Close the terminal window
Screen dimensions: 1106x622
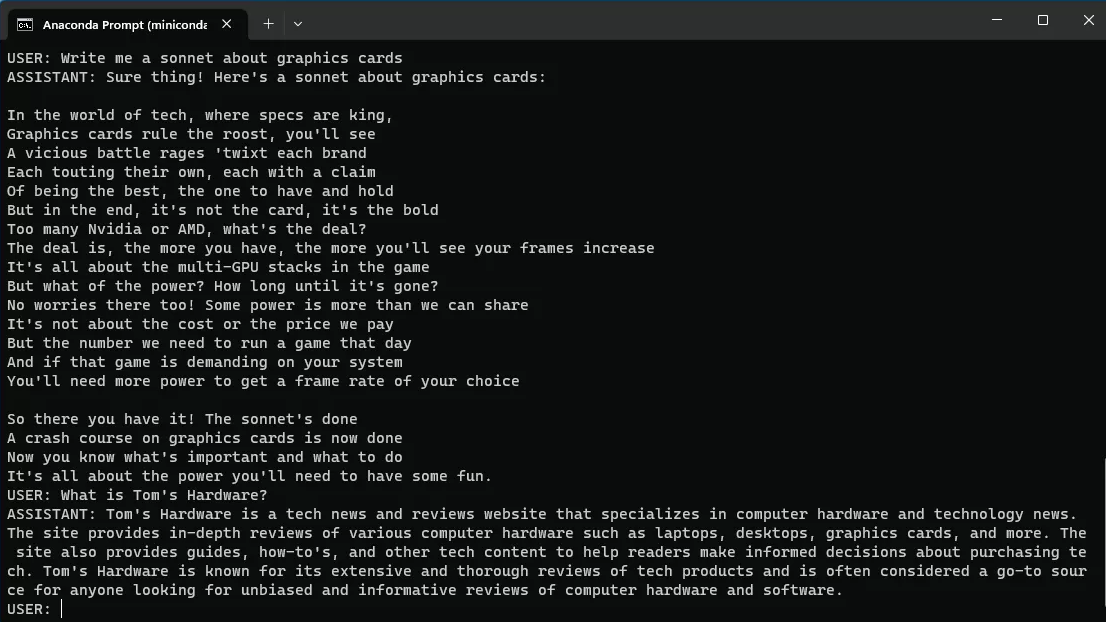point(1089,20)
